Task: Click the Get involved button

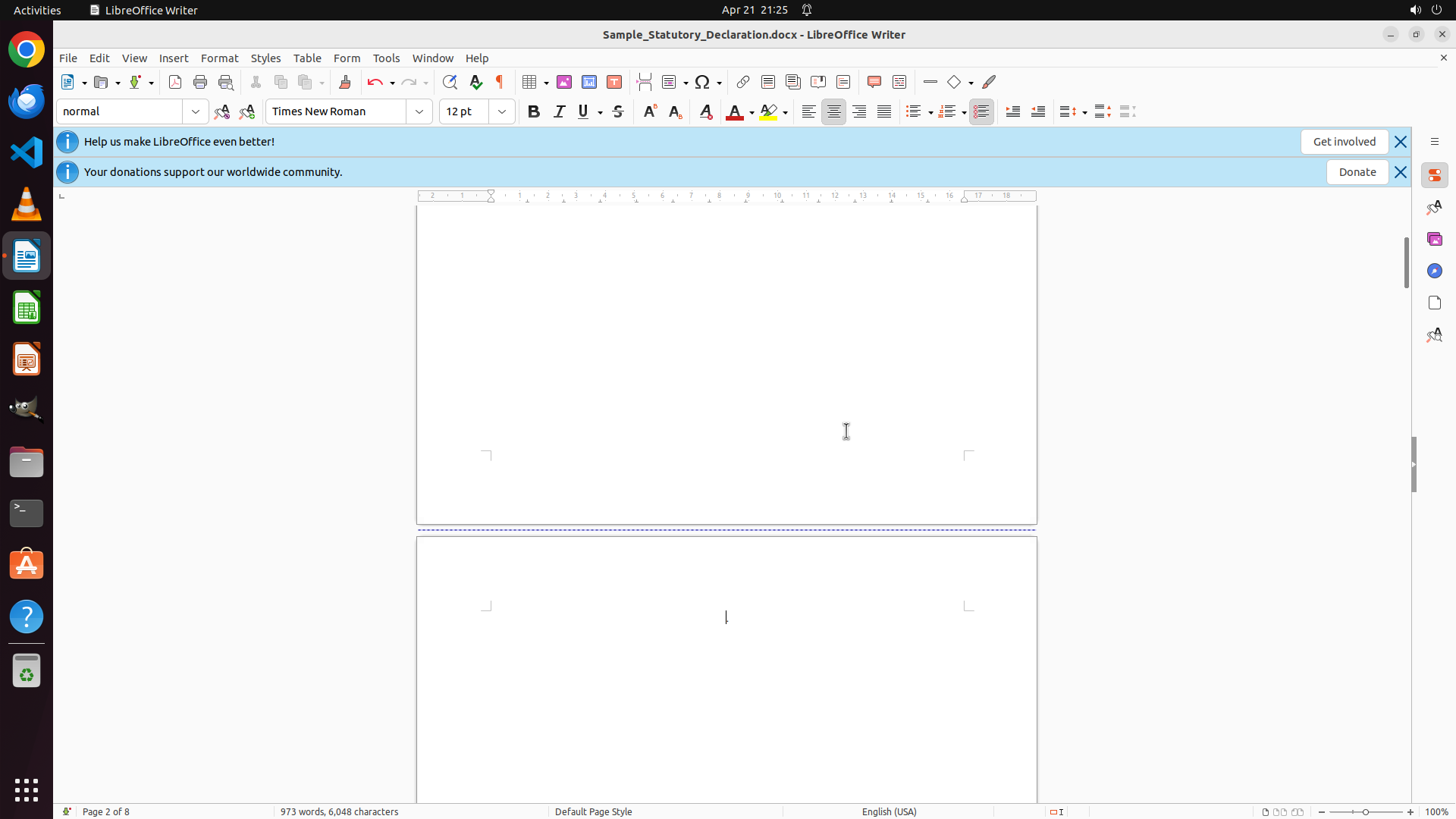Action: (x=1344, y=142)
